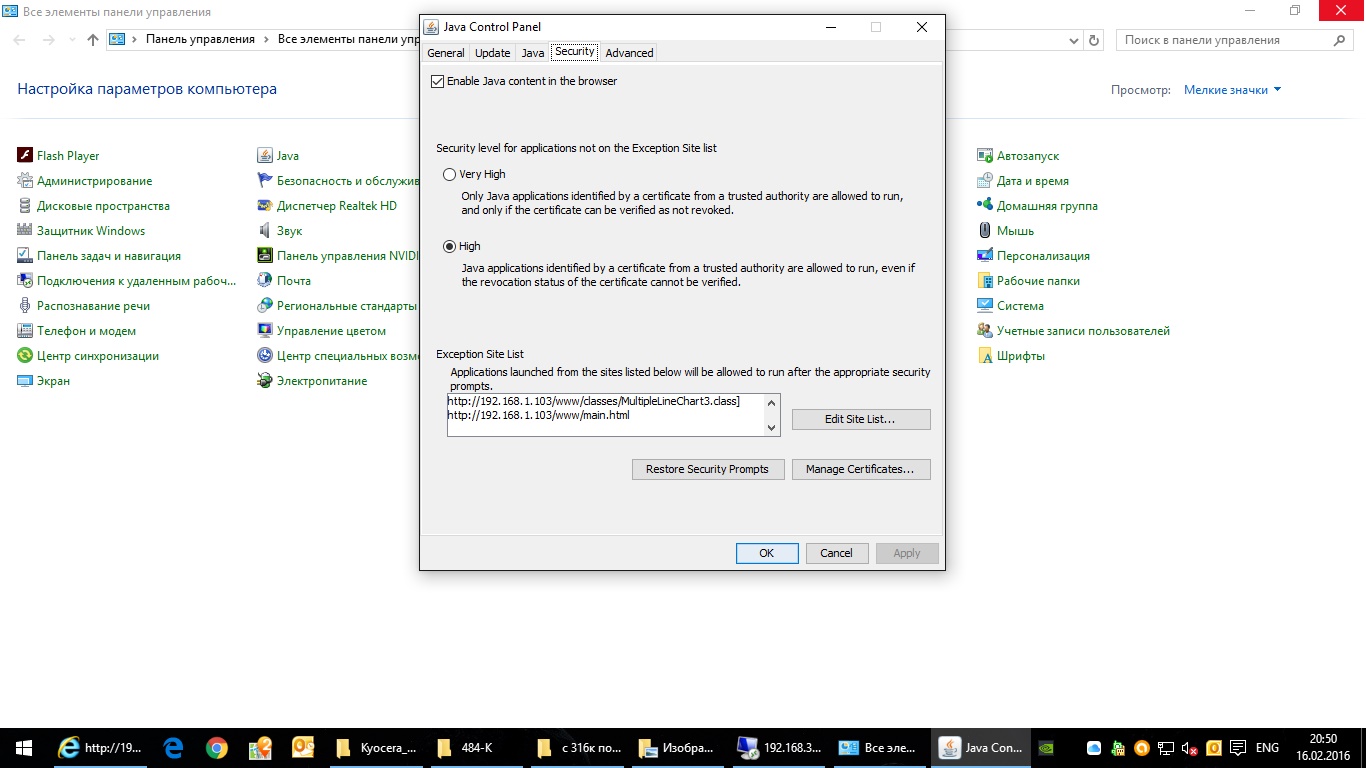Open the Update tab

point(493,53)
